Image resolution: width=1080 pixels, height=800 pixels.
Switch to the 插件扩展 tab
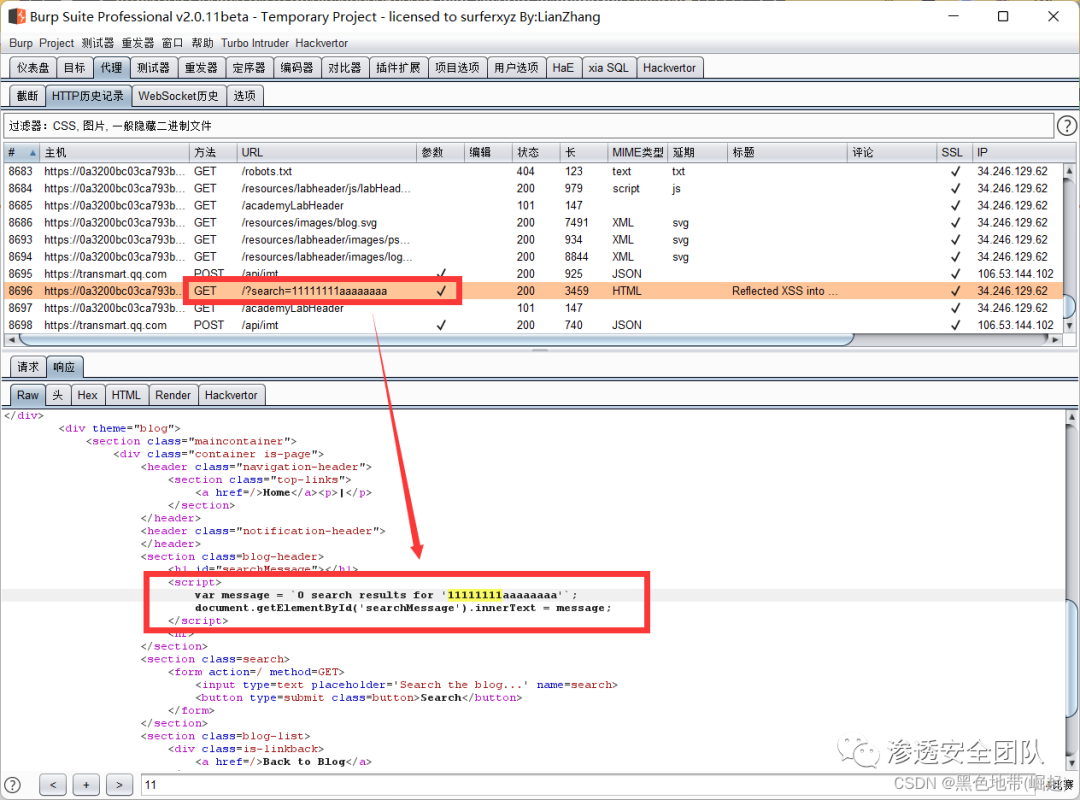tap(398, 68)
